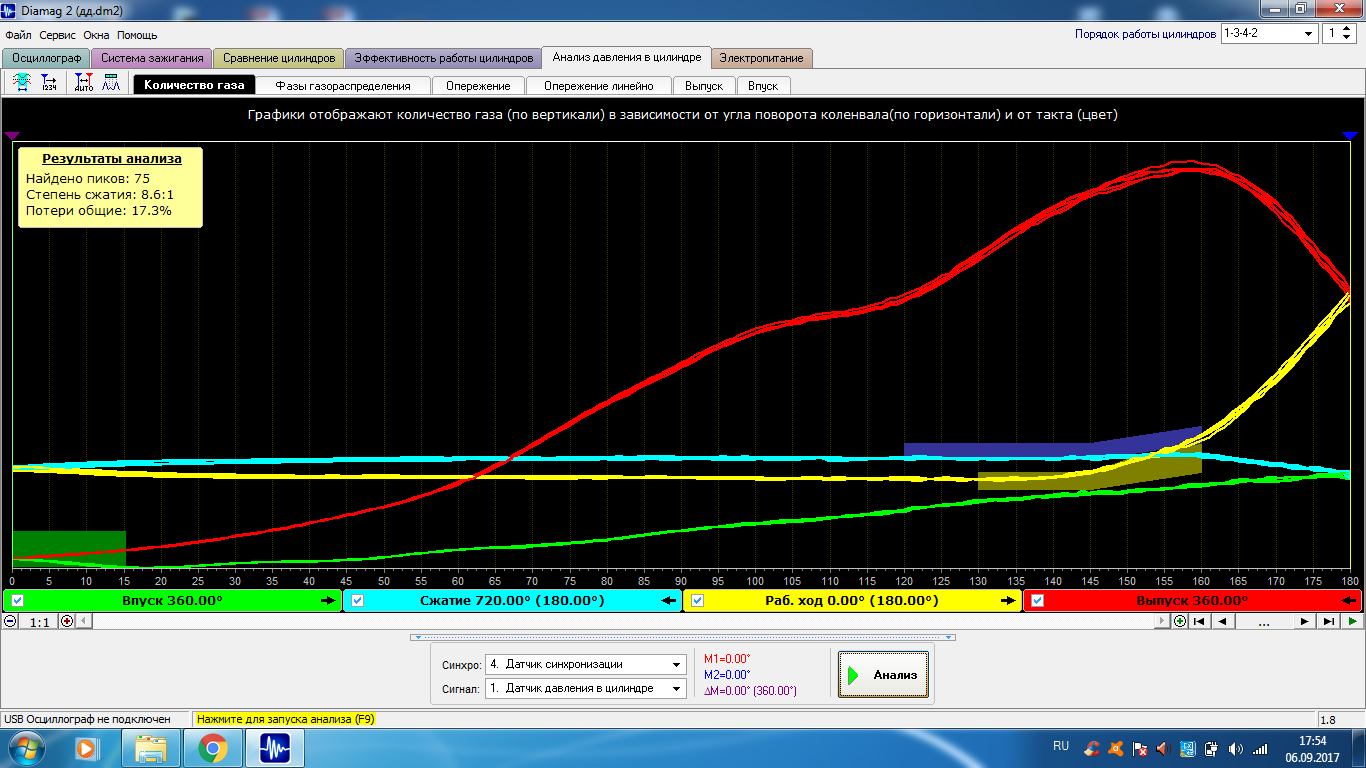Viewport: 1366px width, 768px height.
Task: Click the white speaker volume tray icon
Action: (x=1236, y=748)
